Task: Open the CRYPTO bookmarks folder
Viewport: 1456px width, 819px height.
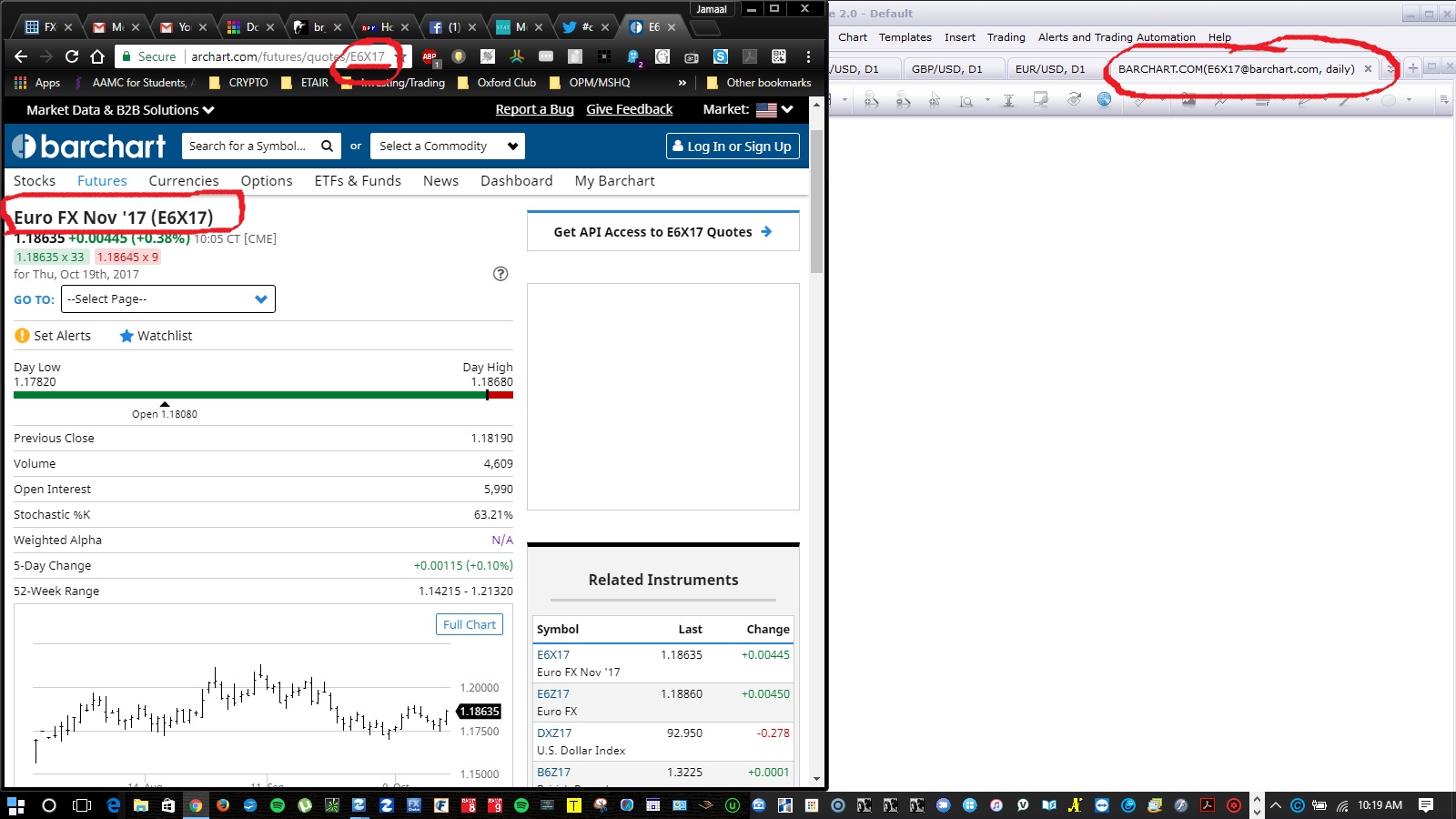Action: pos(238,83)
